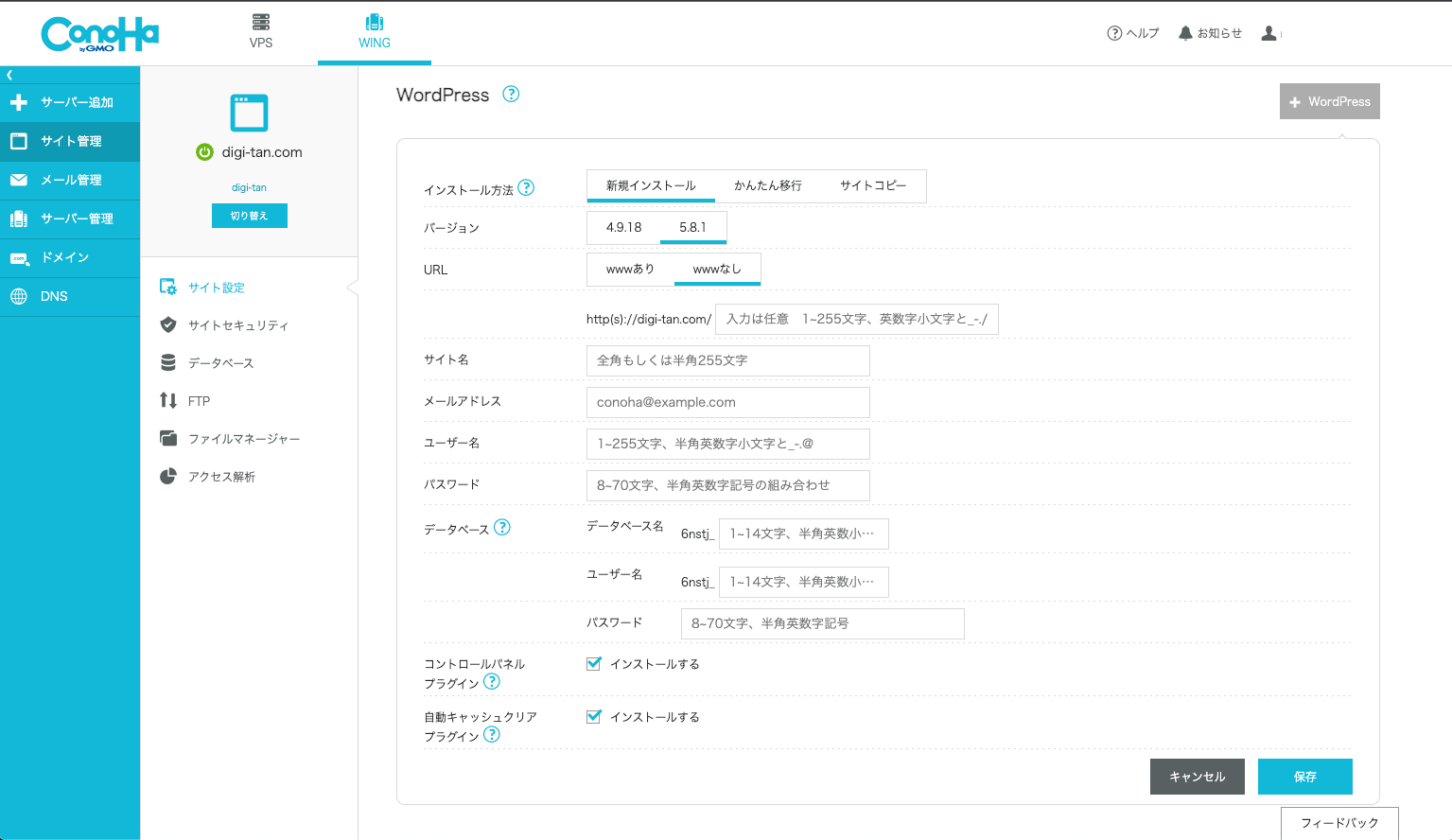Select the wwwあり URL option
Image resolution: width=1452 pixels, height=840 pixels.
[630, 270]
